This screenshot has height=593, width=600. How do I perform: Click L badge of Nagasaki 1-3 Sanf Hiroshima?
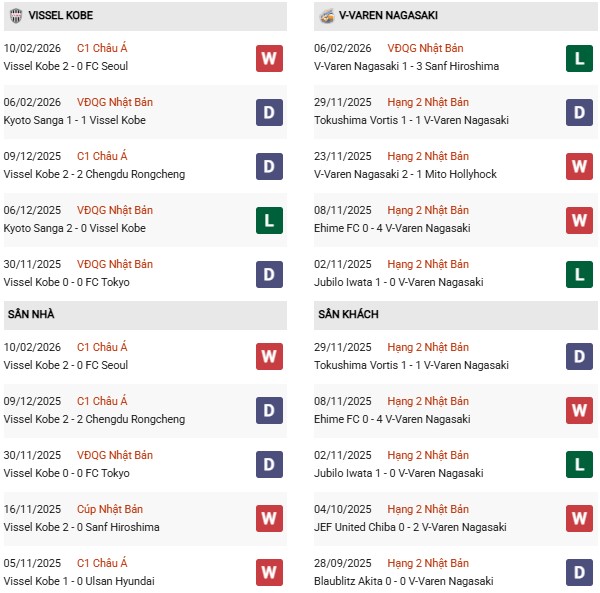pyautogui.click(x=579, y=58)
